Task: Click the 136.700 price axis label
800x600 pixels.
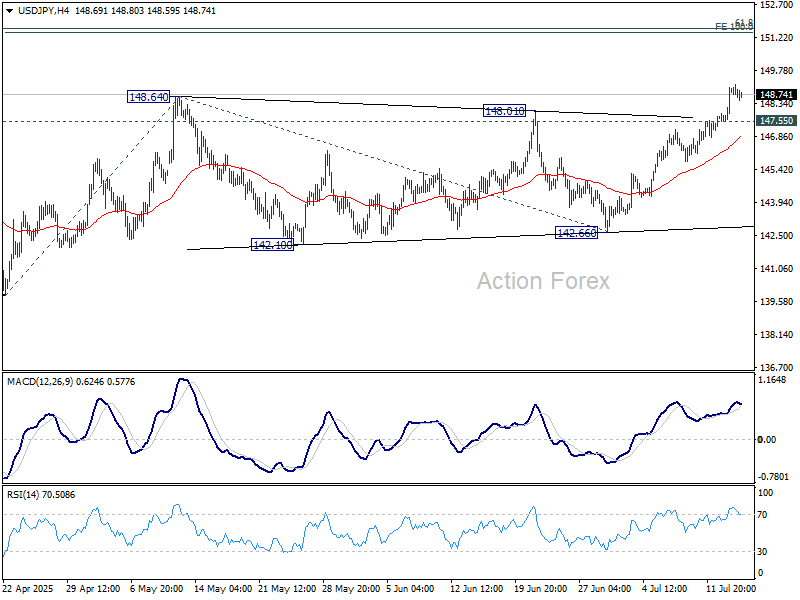Action: click(x=776, y=367)
